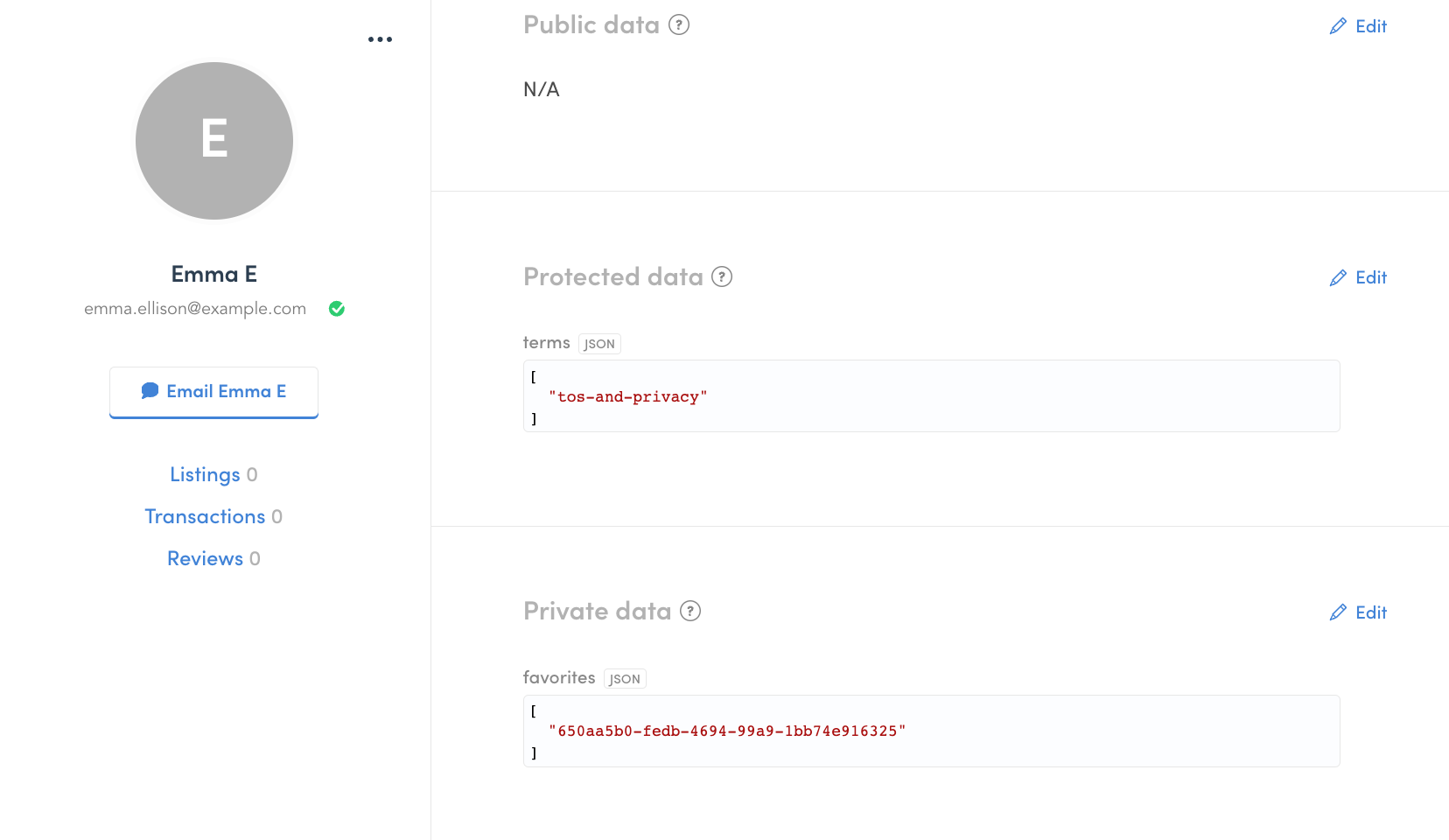Click the speech bubble icon on Email button
This screenshot has height=840, width=1449.
tap(149, 390)
